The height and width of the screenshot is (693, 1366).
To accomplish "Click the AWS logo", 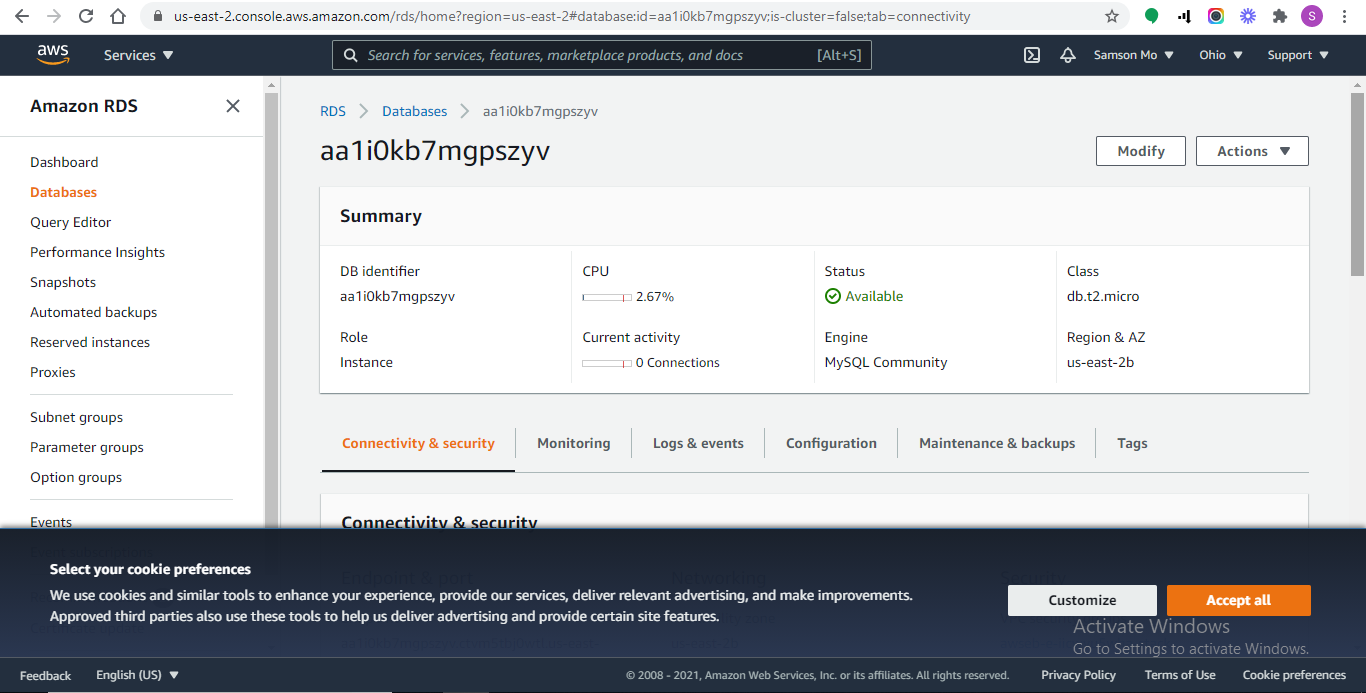I will pos(52,55).
